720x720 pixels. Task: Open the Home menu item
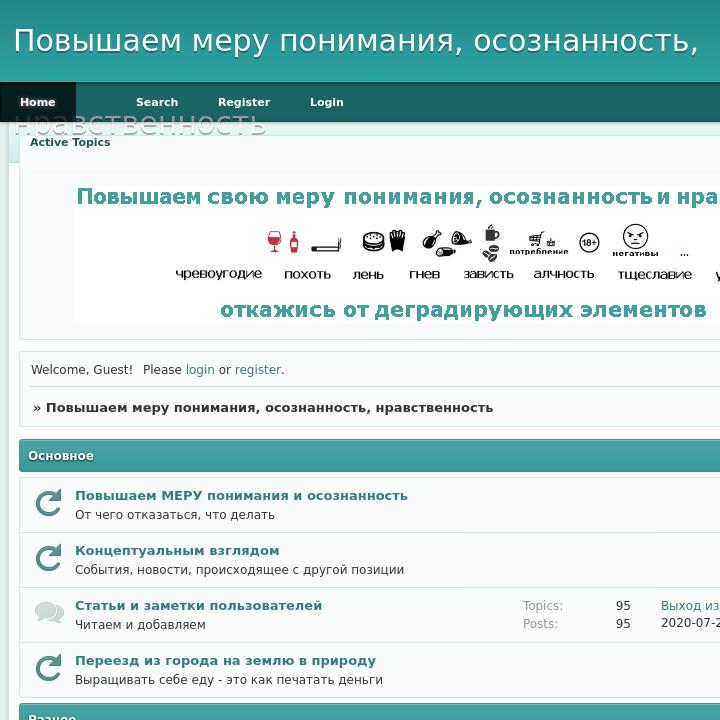tap(38, 102)
